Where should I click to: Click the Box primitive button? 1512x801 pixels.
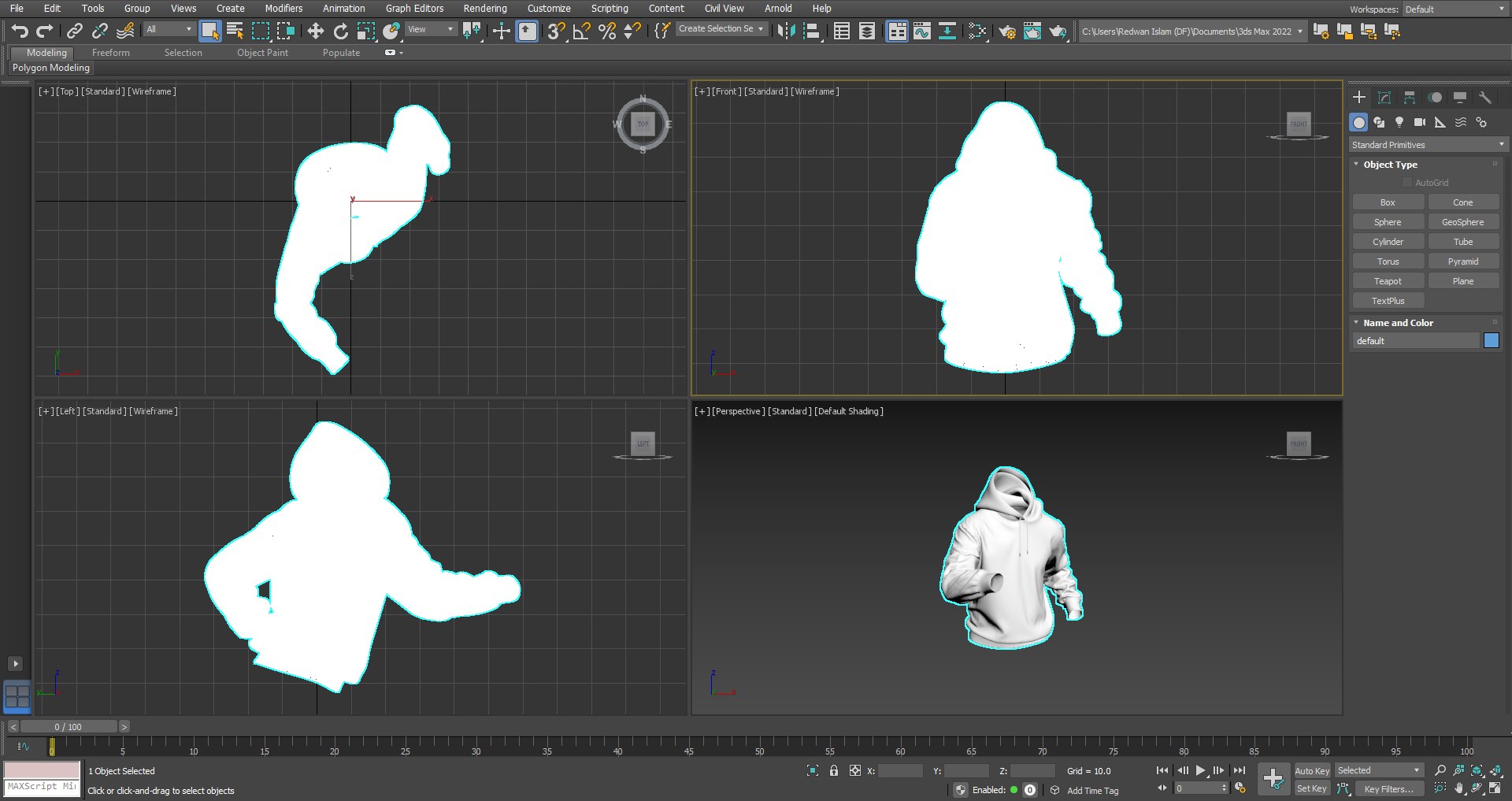click(x=1388, y=202)
